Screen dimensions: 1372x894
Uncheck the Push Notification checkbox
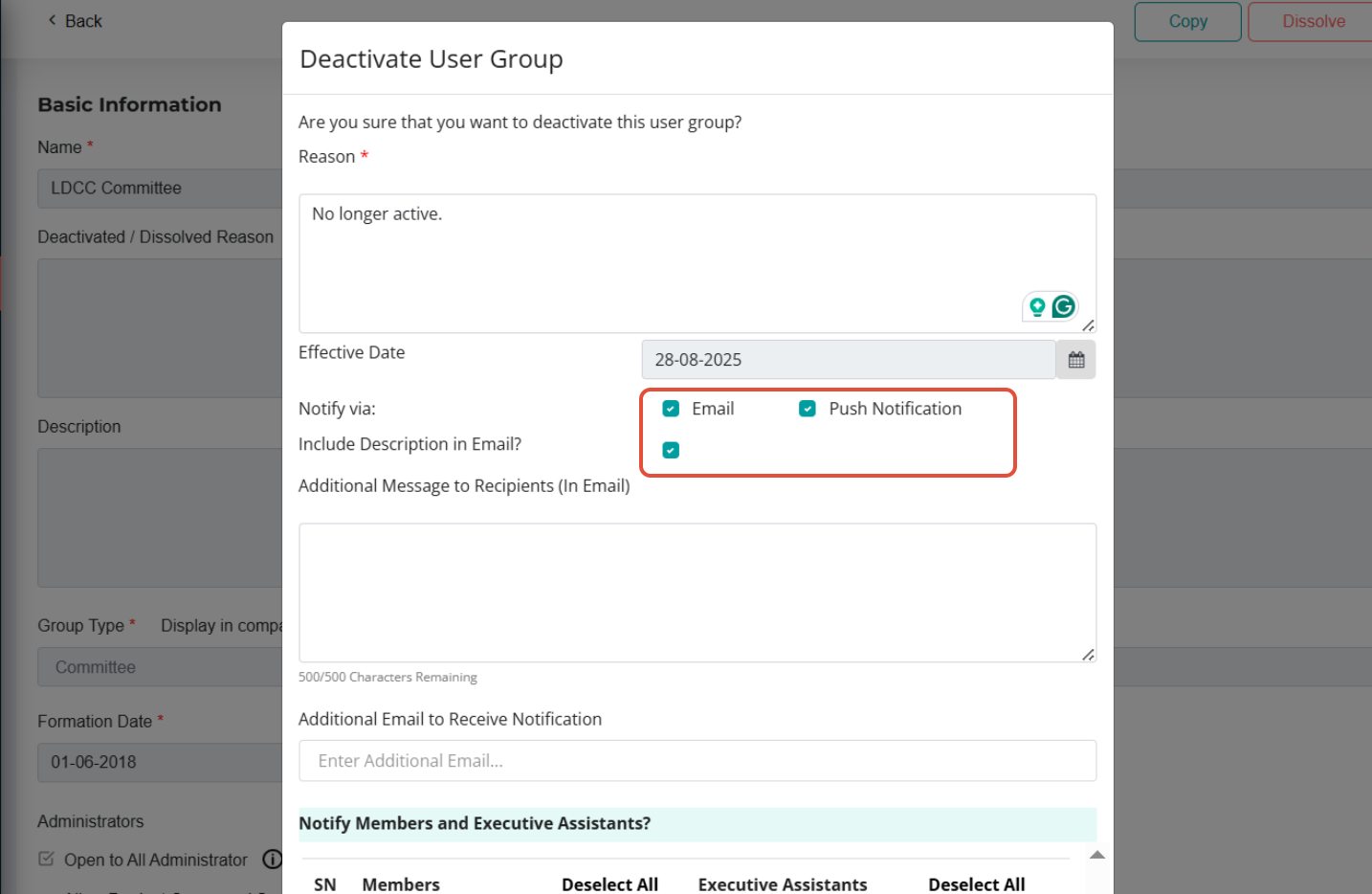[808, 409]
